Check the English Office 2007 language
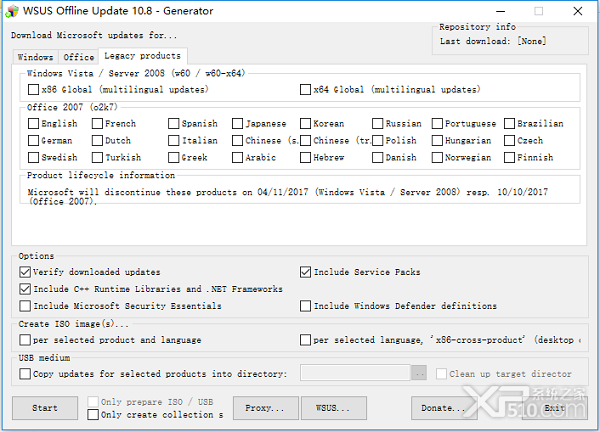This screenshot has width=600, height=432. [x=33, y=124]
